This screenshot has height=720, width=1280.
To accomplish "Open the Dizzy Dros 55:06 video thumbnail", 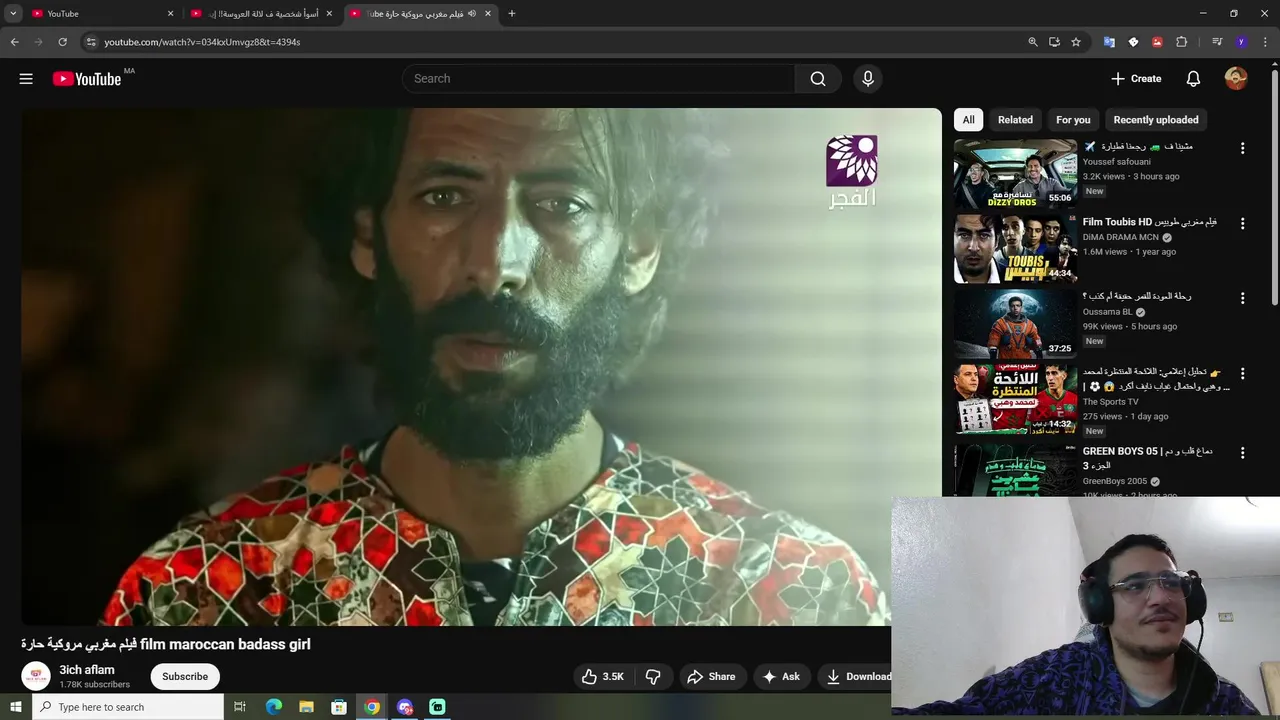I will click(1014, 174).
